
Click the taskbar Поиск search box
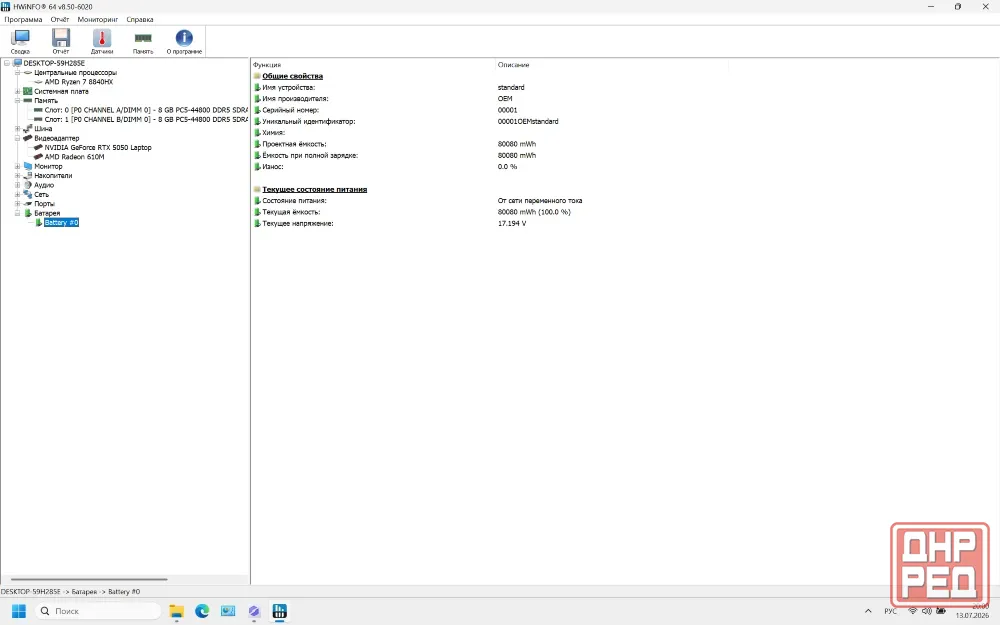coord(98,611)
